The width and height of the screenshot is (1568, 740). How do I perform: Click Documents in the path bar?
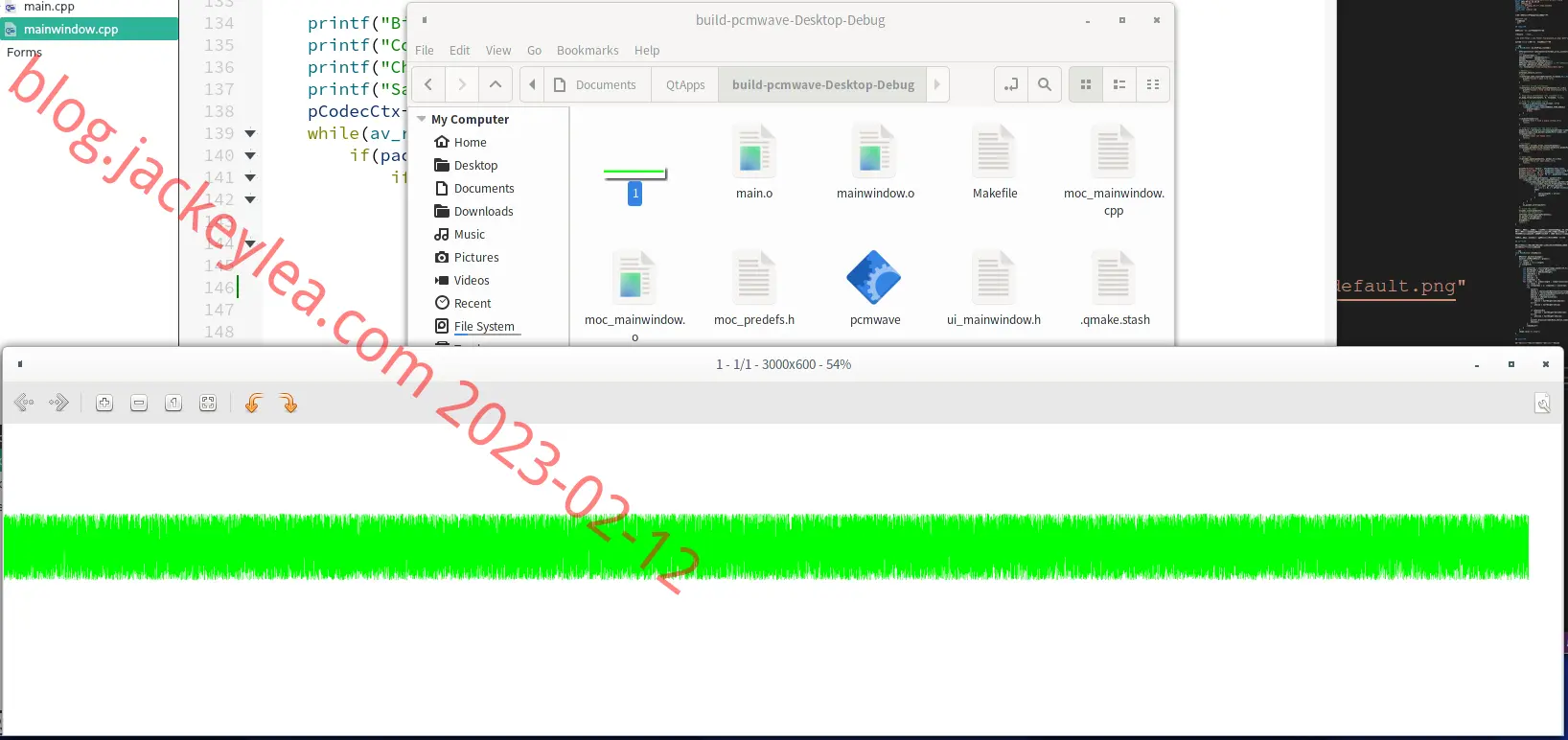pos(597,84)
